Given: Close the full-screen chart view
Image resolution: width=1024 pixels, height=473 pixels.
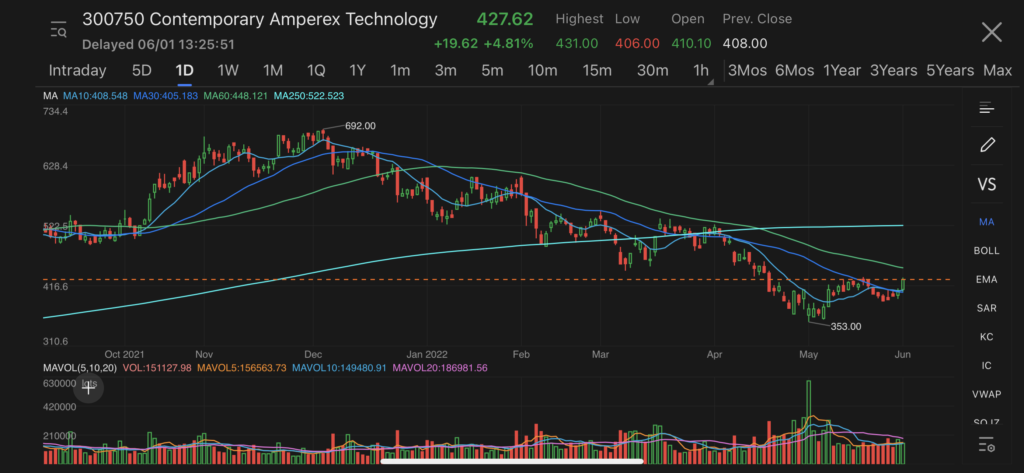Looking at the screenshot, I should [991, 32].
